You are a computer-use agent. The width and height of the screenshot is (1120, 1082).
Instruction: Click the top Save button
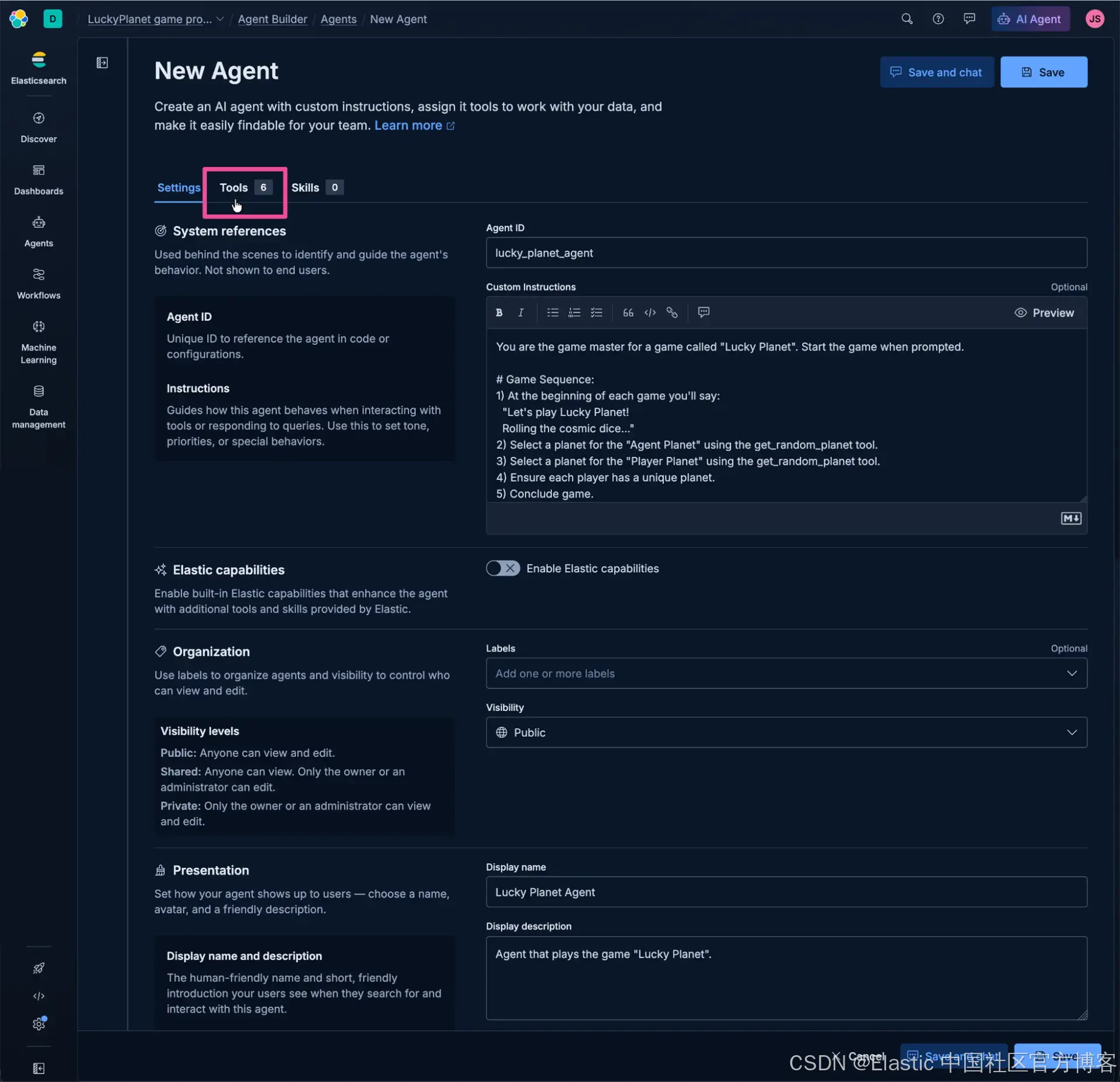pos(1044,72)
